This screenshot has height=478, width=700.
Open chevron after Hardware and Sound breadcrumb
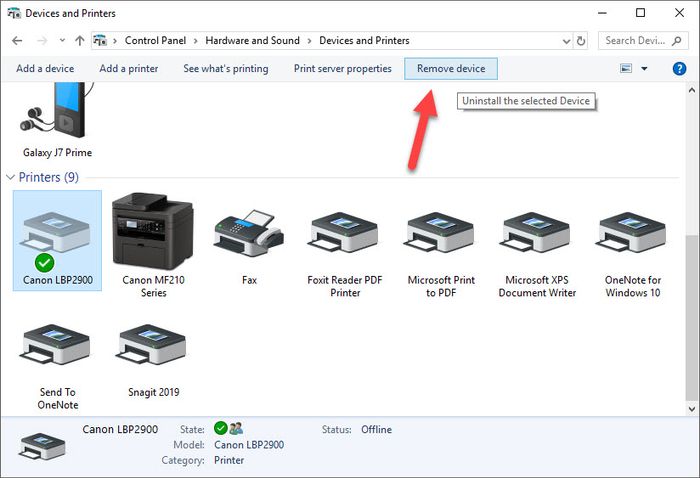[x=309, y=41]
